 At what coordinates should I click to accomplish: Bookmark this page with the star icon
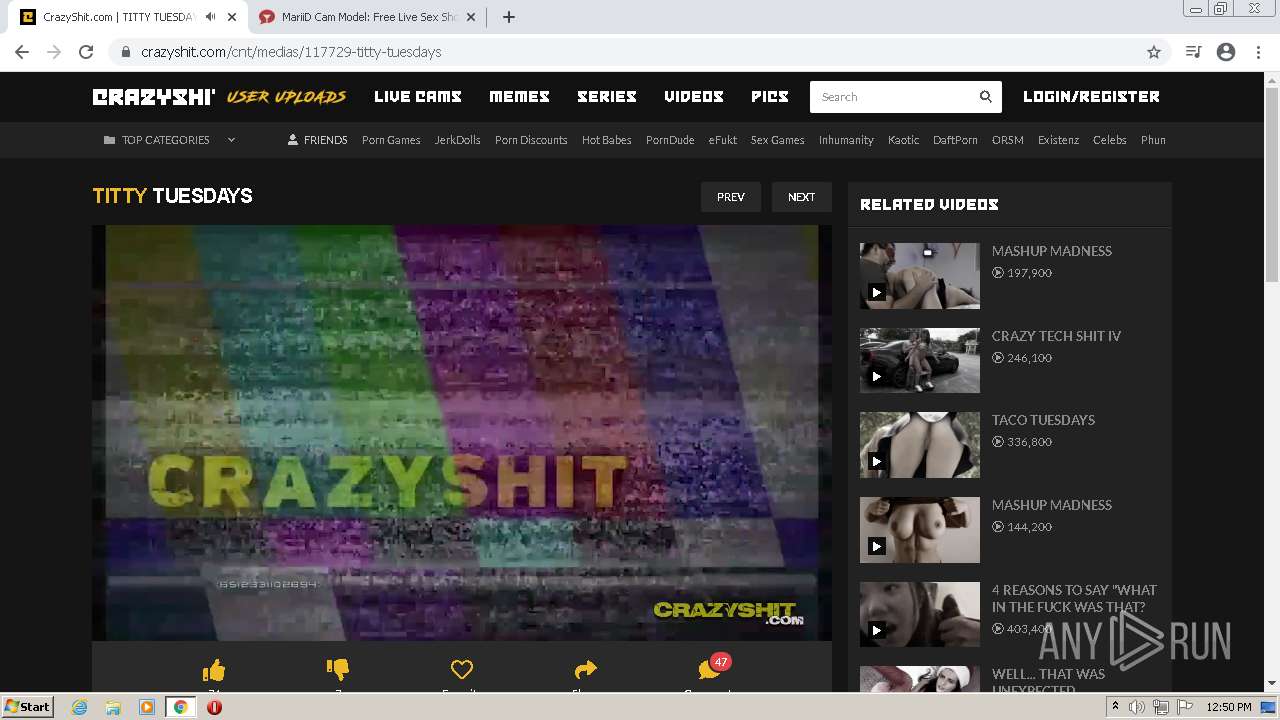(1154, 52)
